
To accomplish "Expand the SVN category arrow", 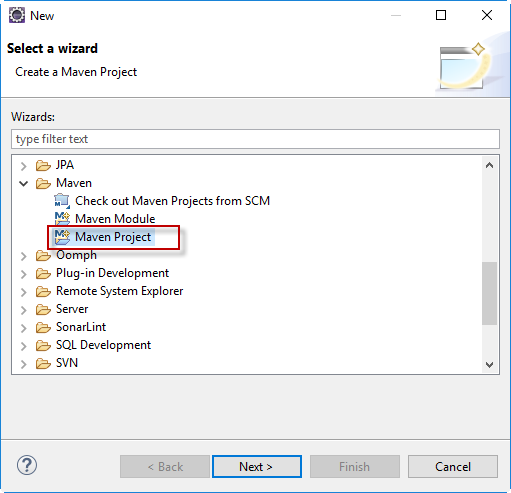I will (24, 364).
